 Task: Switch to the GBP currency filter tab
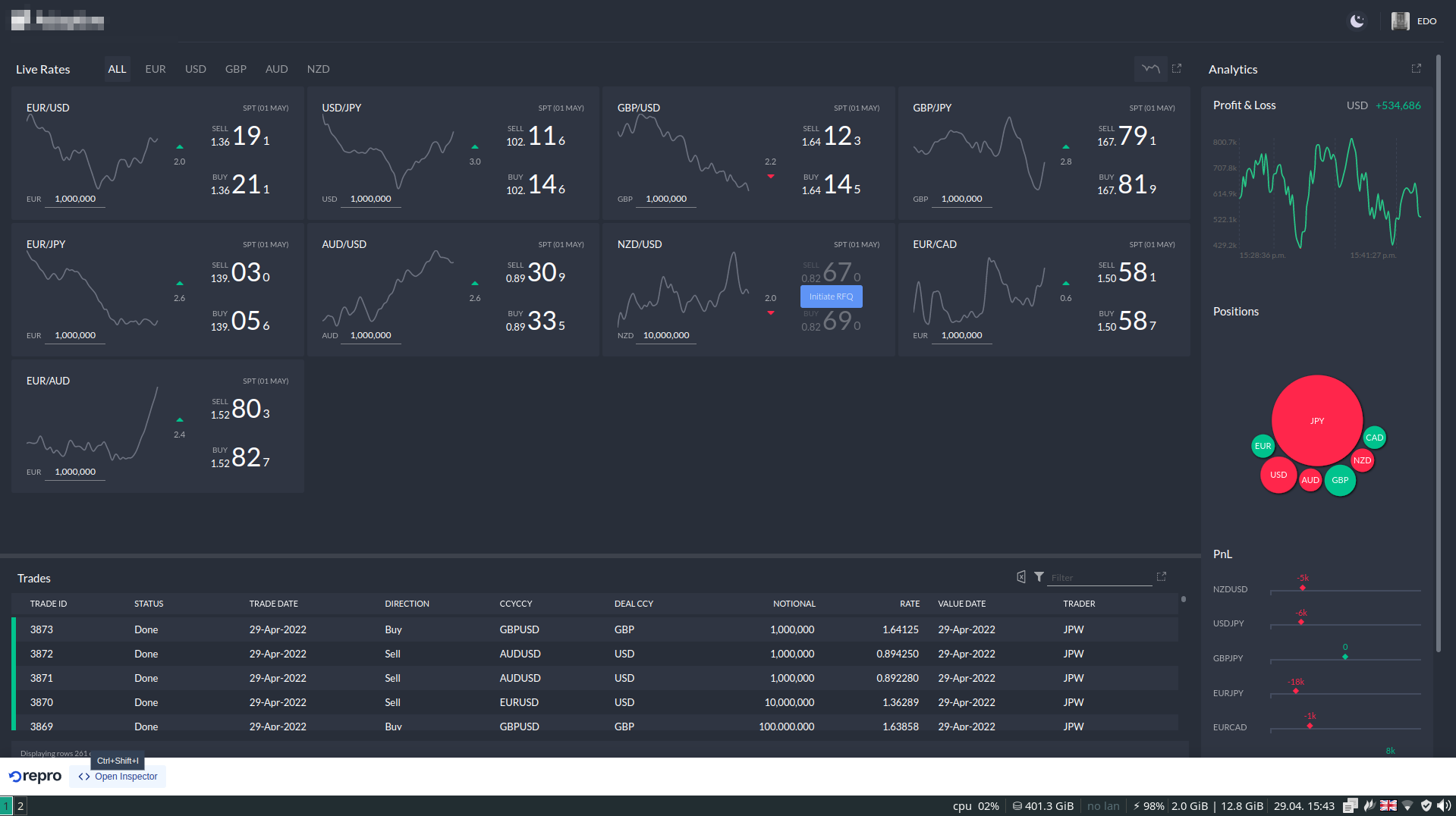pyautogui.click(x=235, y=69)
